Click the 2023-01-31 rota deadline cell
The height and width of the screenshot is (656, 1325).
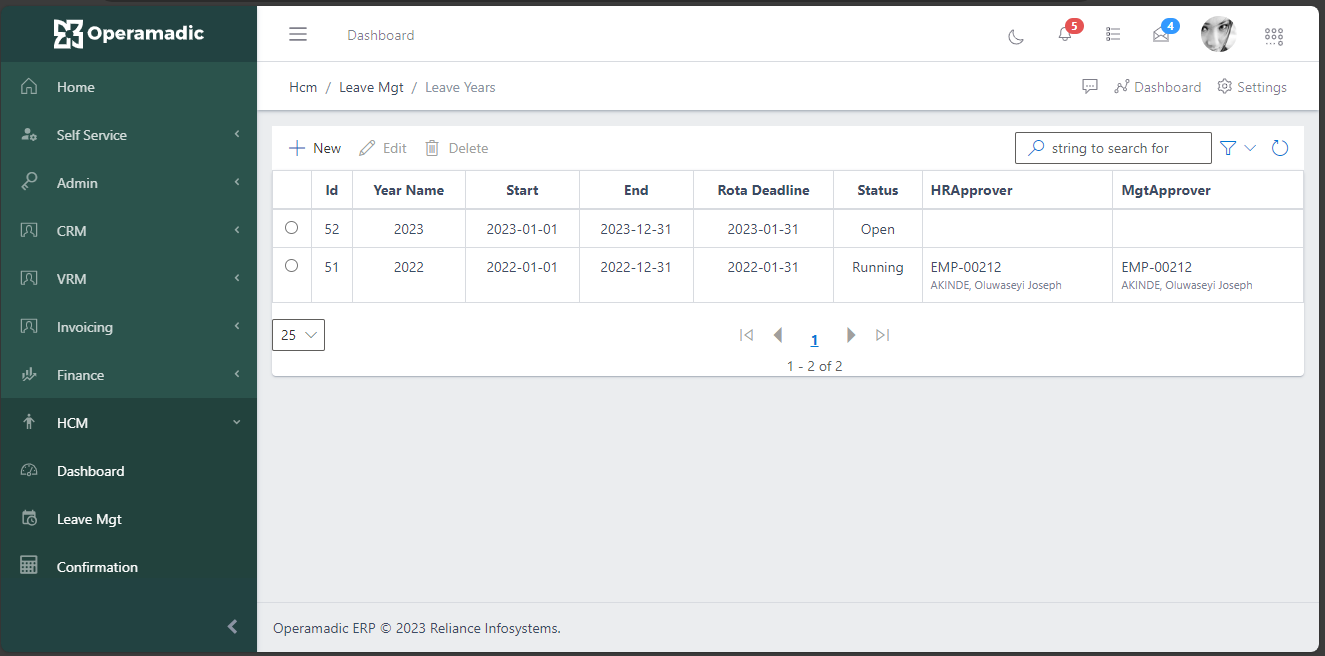(x=763, y=229)
